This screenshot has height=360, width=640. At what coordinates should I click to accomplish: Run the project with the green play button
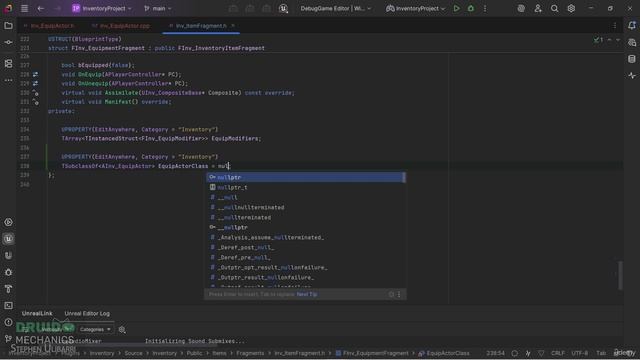click(x=456, y=8)
